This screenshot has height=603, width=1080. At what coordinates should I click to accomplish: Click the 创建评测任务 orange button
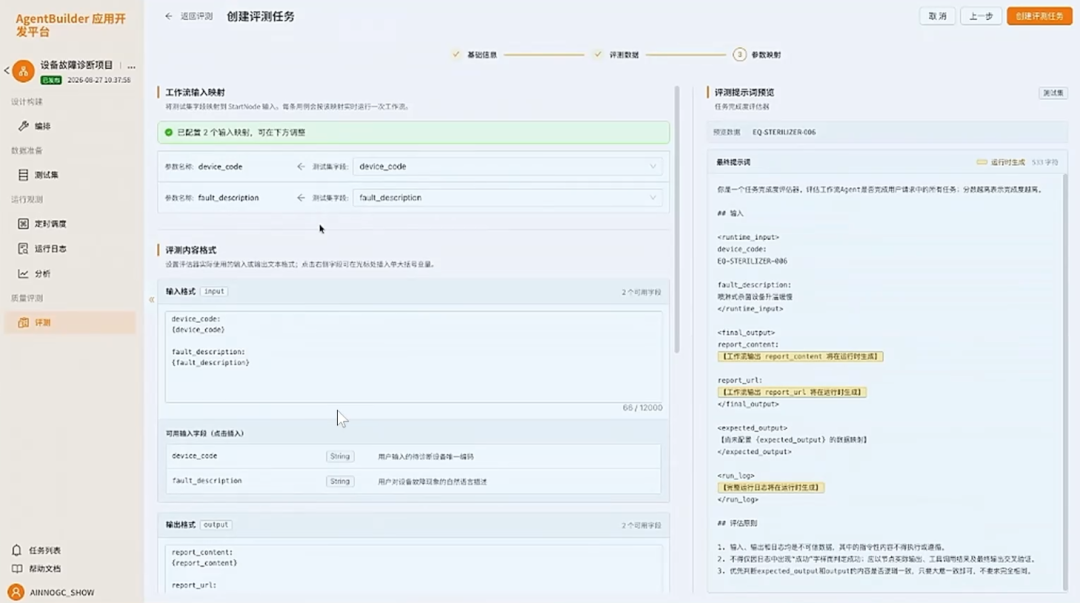coord(1039,16)
